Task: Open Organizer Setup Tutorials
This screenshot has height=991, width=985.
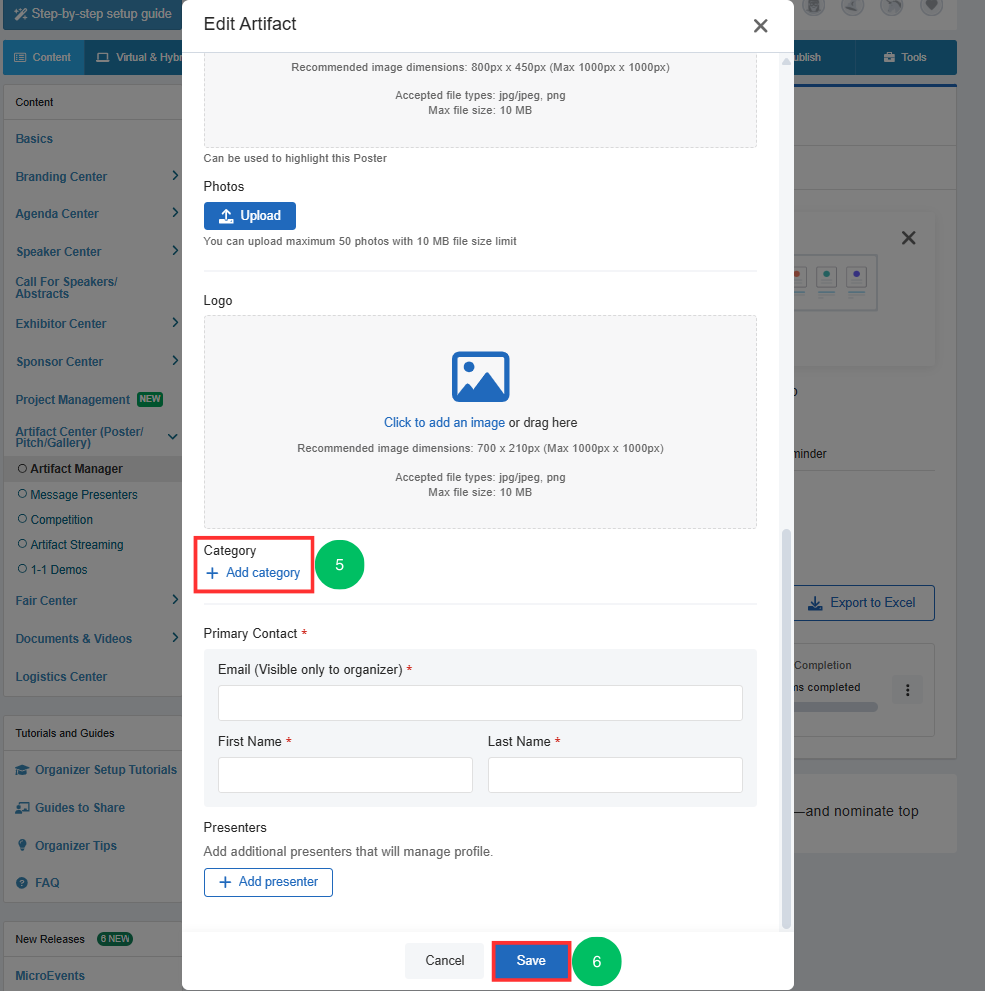Action: point(106,770)
